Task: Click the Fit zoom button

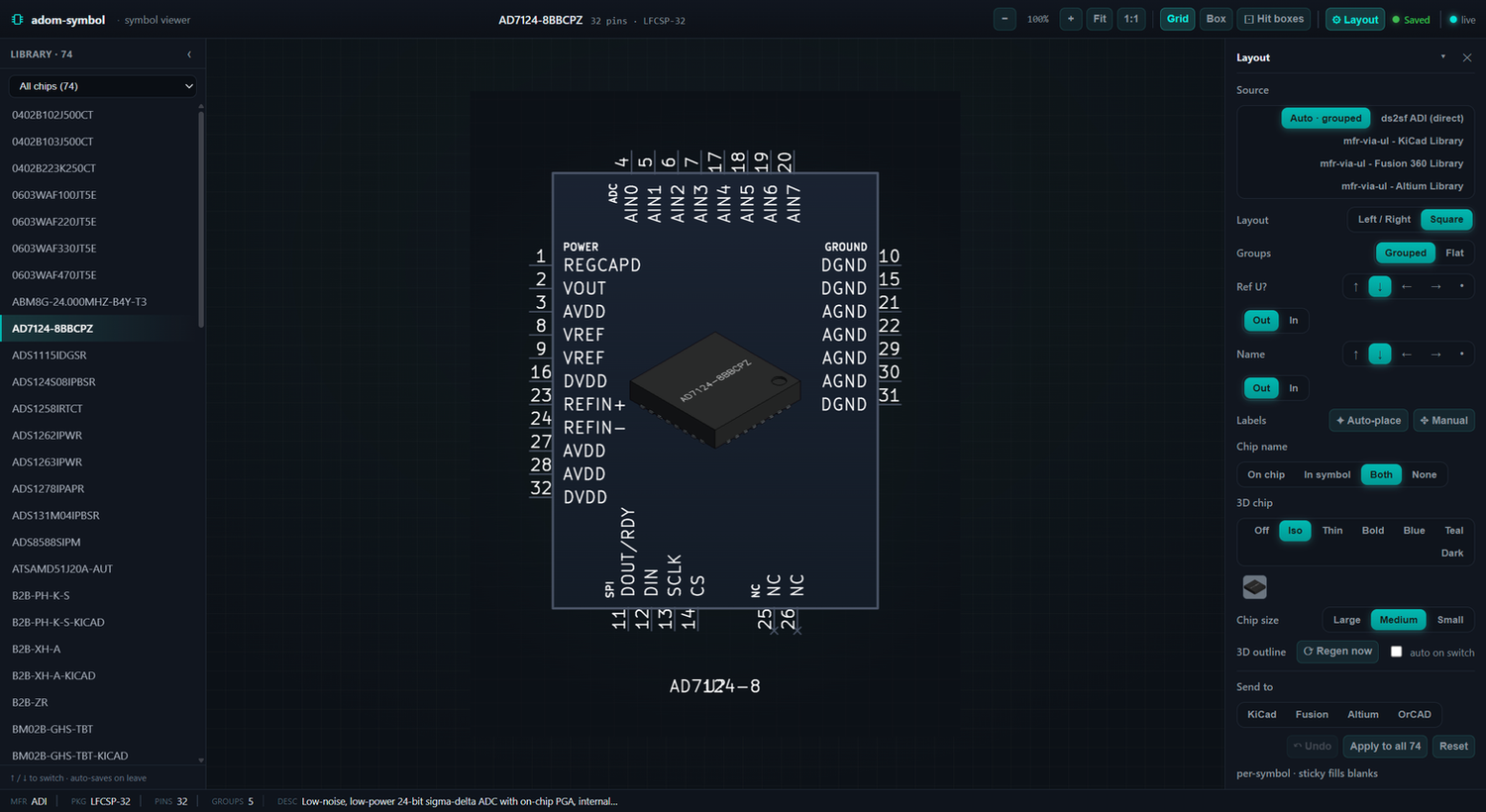Action: click(1100, 19)
